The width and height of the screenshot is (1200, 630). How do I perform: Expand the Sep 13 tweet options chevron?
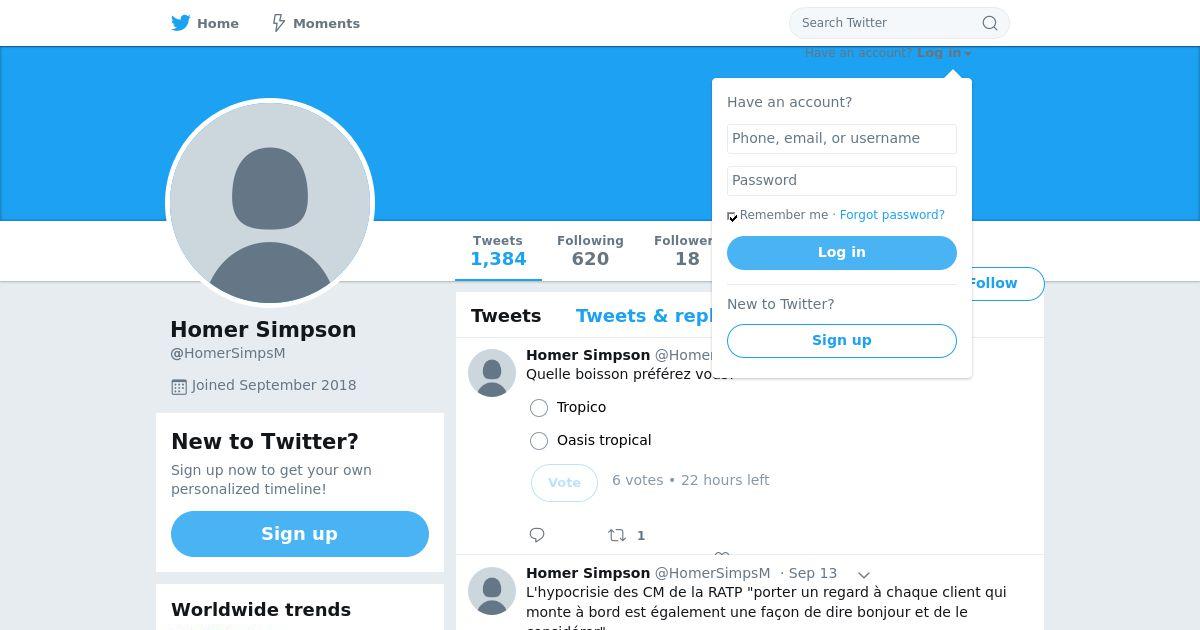click(864, 574)
